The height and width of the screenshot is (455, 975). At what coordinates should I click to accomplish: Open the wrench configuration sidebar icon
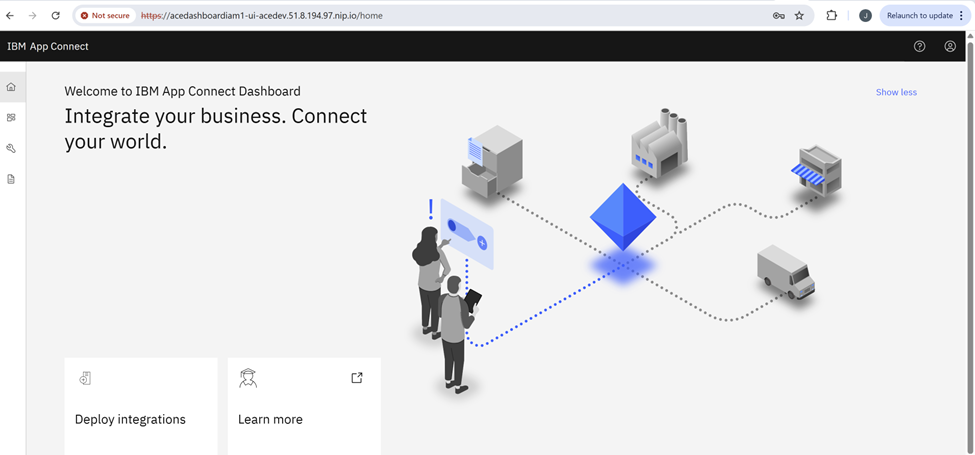point(11,149)
